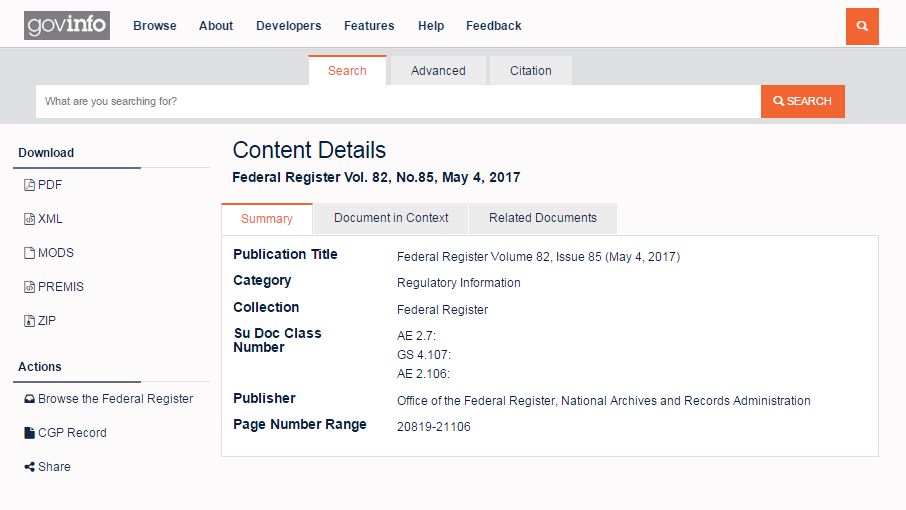Open the Document in Context tab
This screenshot has width=906, height=510.
click(x=391, y=218)
